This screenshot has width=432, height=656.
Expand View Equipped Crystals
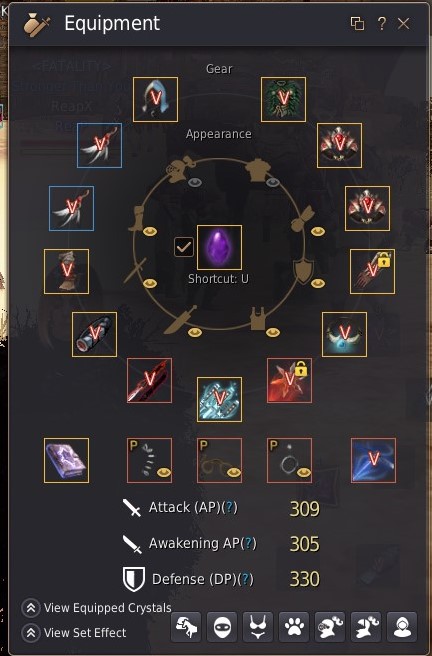coord(97,607)
